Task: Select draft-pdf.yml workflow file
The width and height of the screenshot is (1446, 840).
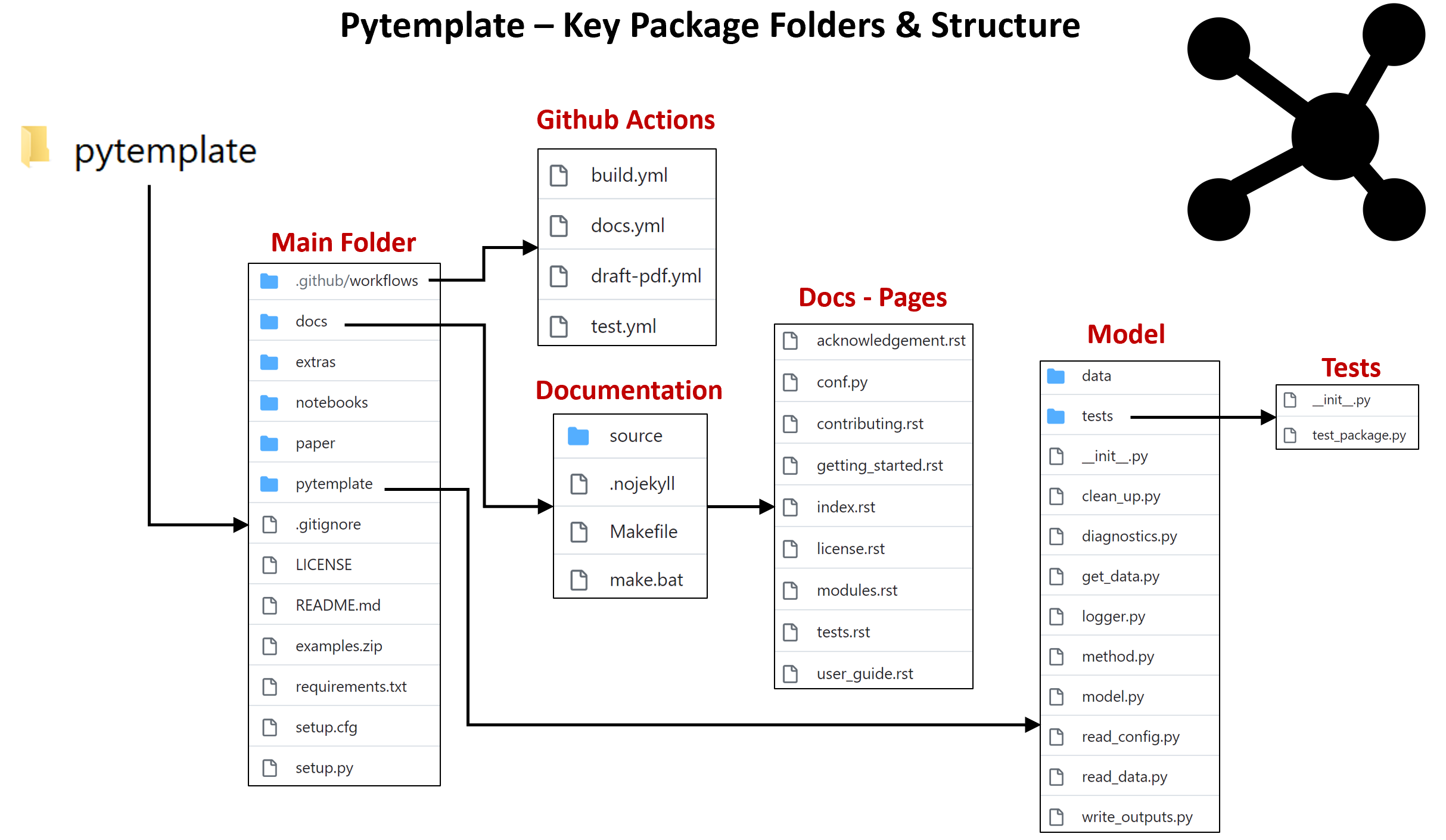Action: (646, 276)
